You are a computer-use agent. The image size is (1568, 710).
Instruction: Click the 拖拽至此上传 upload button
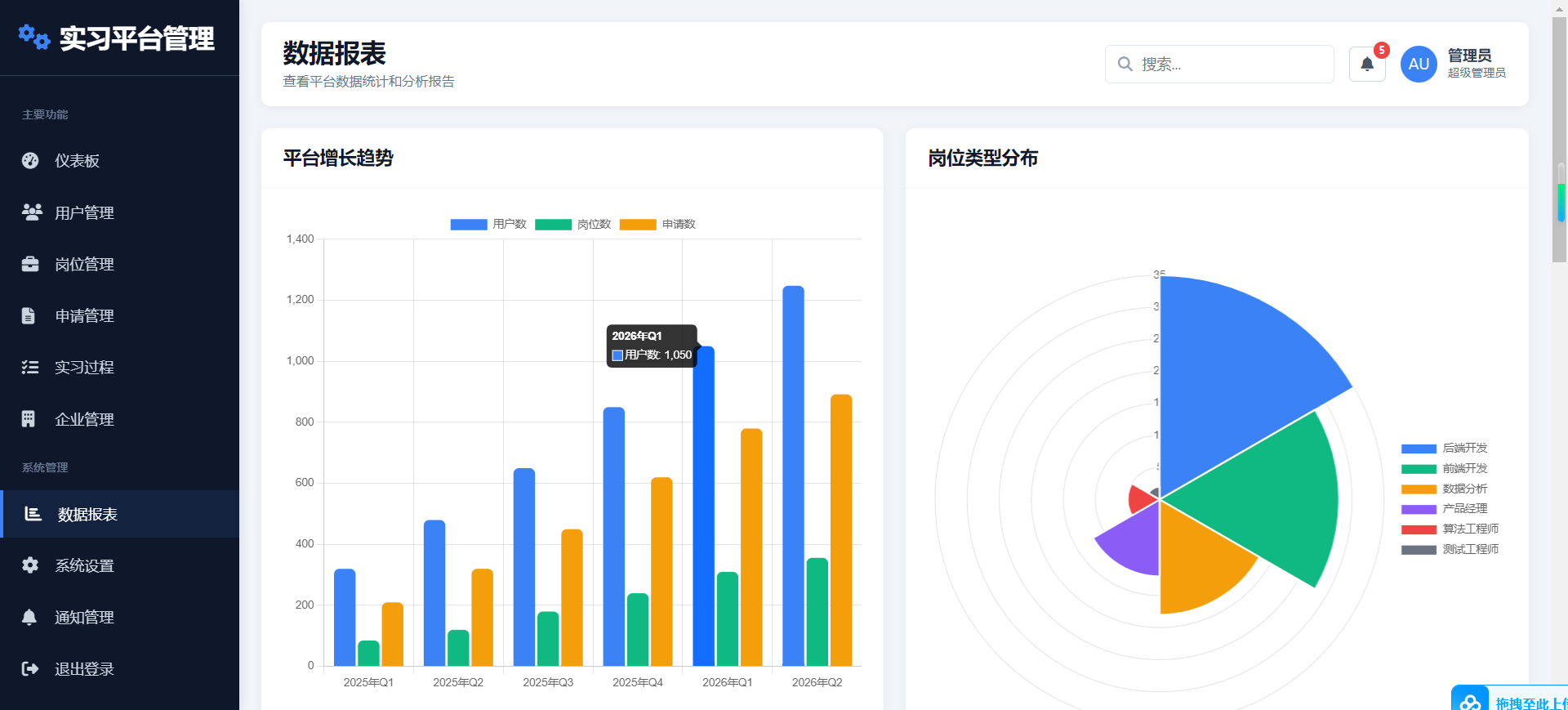coord(1509,699)
